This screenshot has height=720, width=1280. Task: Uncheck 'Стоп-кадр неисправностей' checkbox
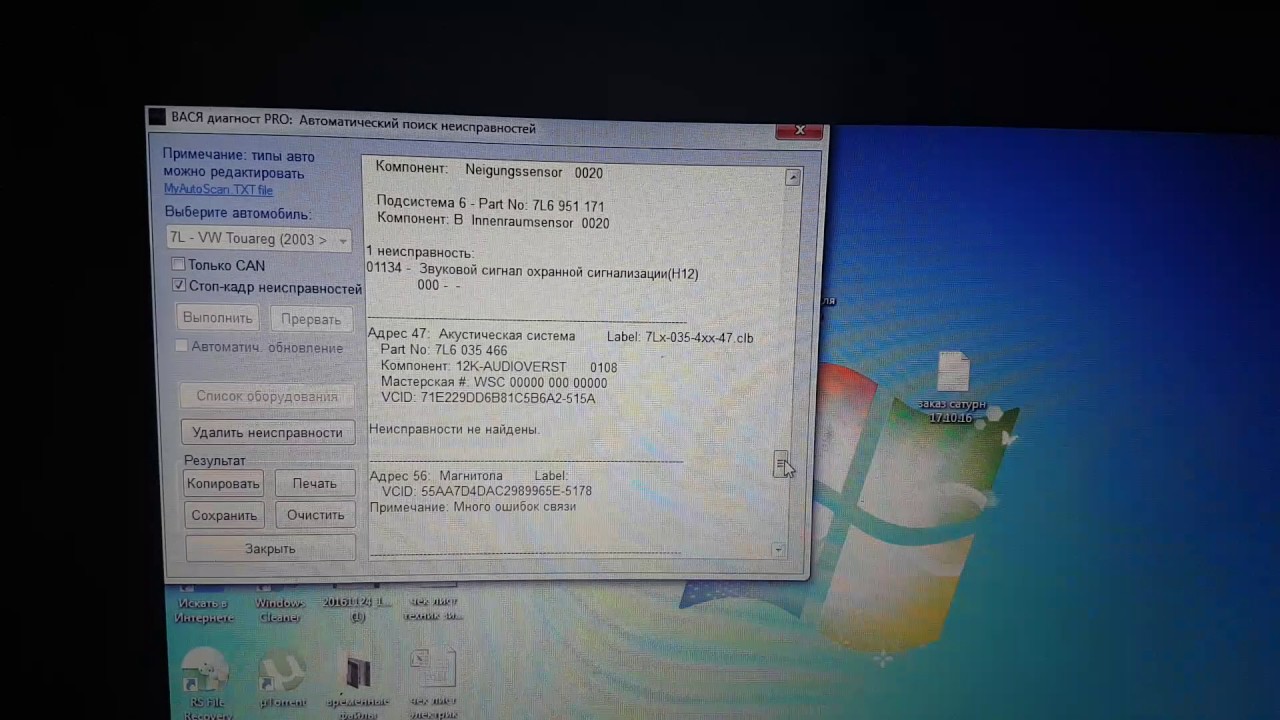[x=179, y=285]
